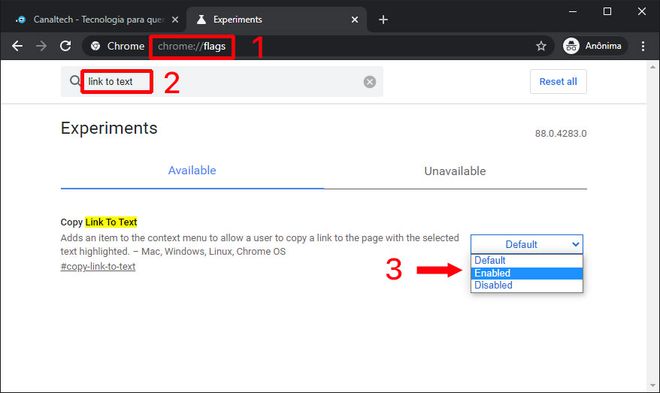
Task: Open the Chrome three-dot menu
Action: tap(643, 46)
